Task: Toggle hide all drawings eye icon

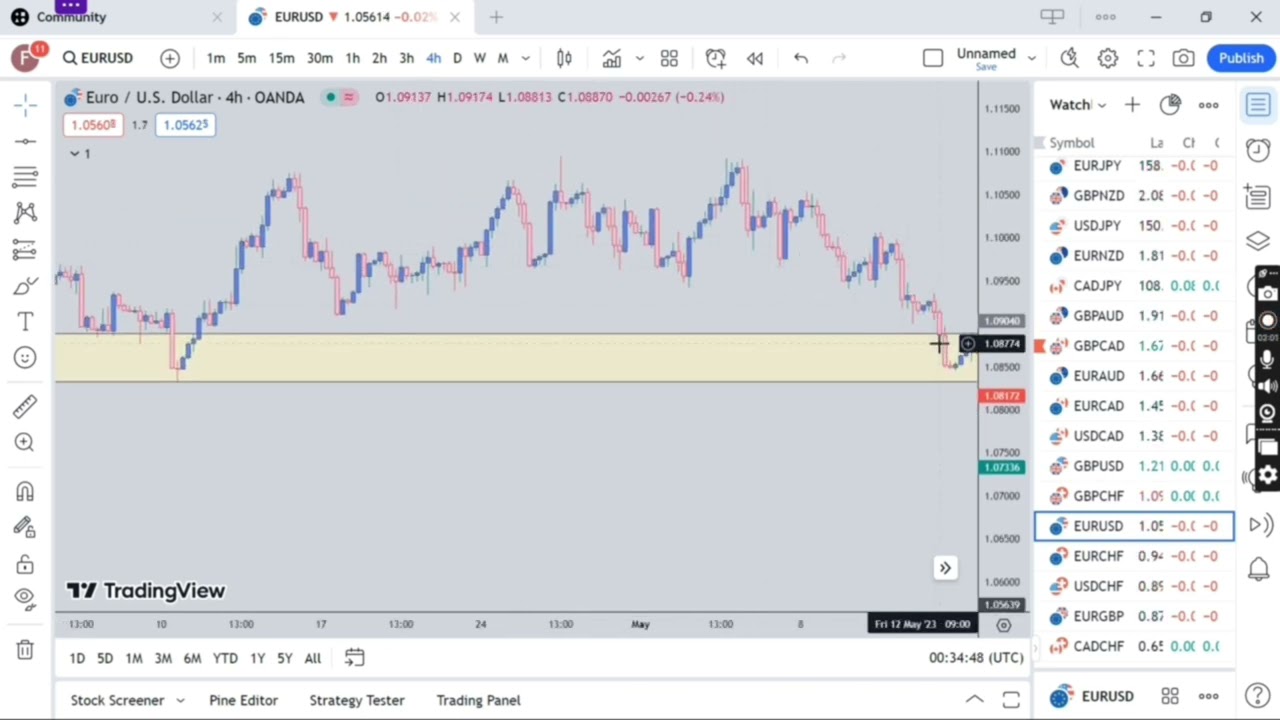Action: click(x=26, y=599)
